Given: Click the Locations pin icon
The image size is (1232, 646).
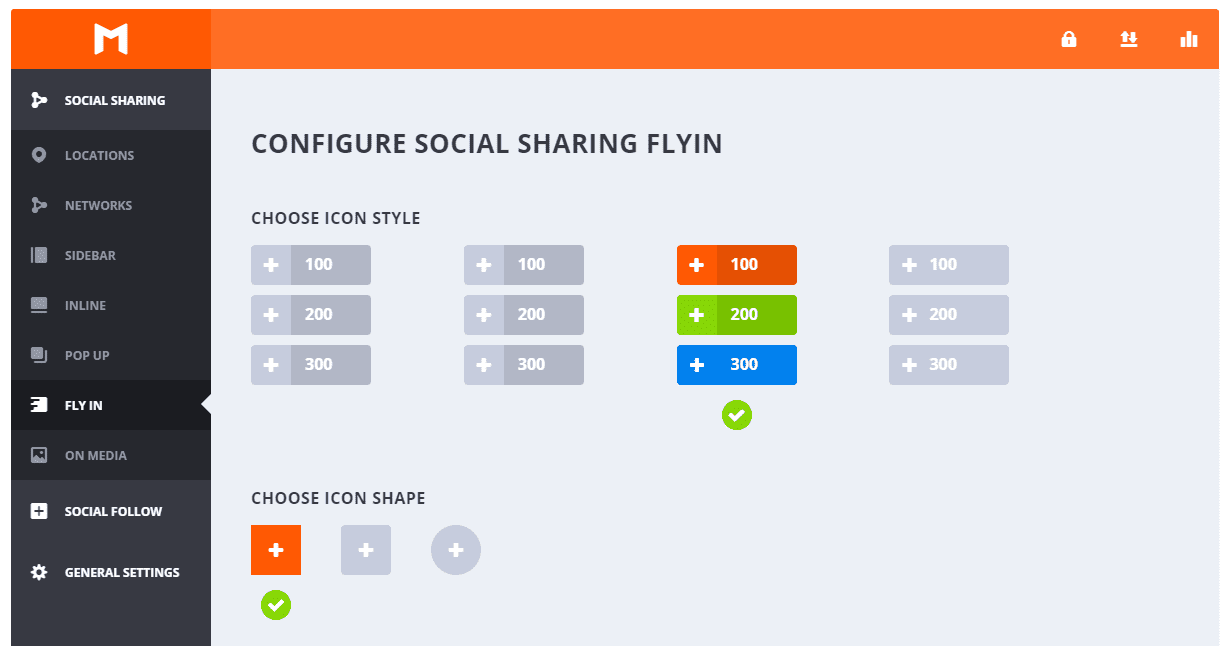Looking at the screenshot, I should pyautogui.click(x=39, y=155).
